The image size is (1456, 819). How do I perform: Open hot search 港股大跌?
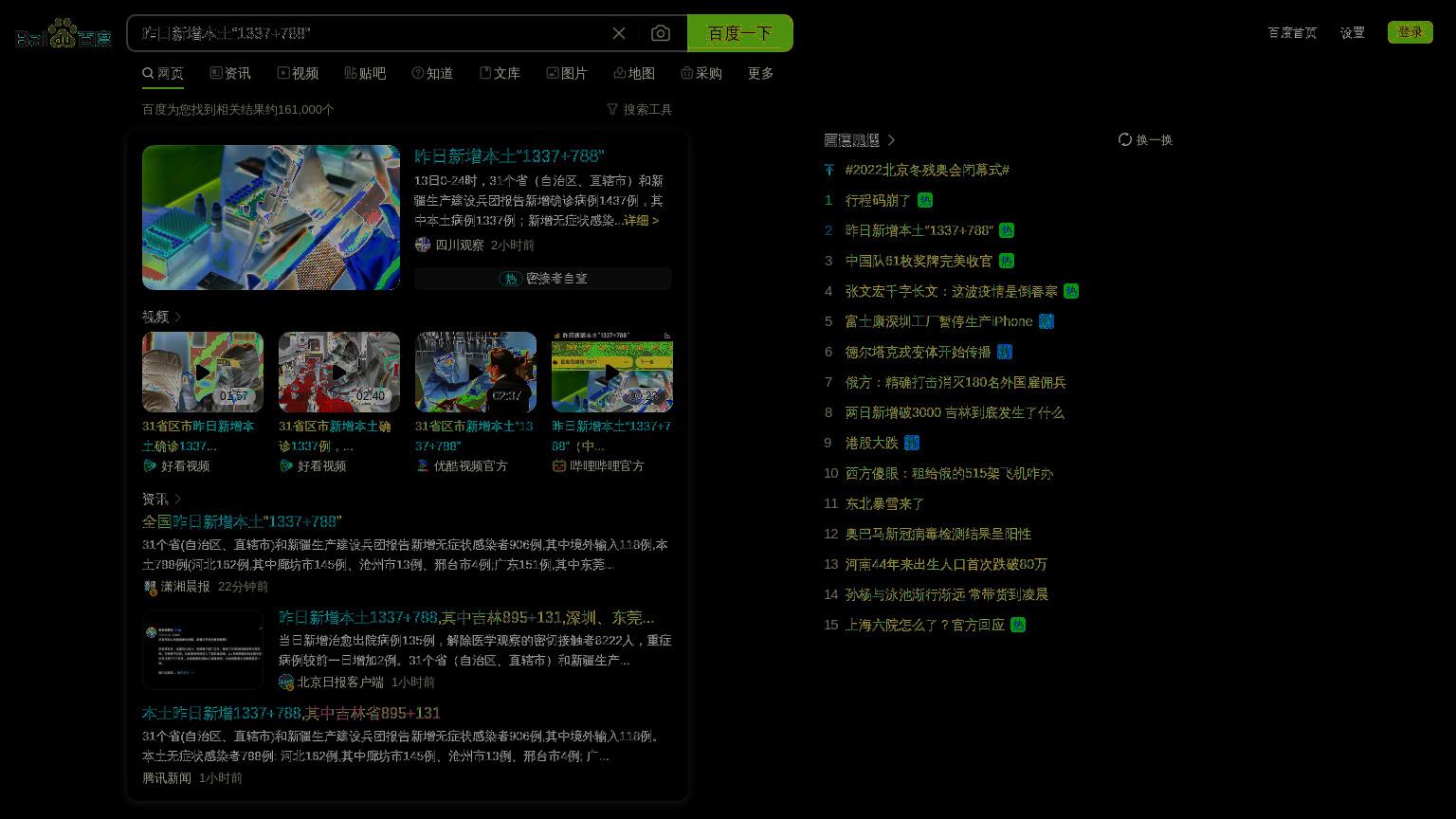[871, 443]
